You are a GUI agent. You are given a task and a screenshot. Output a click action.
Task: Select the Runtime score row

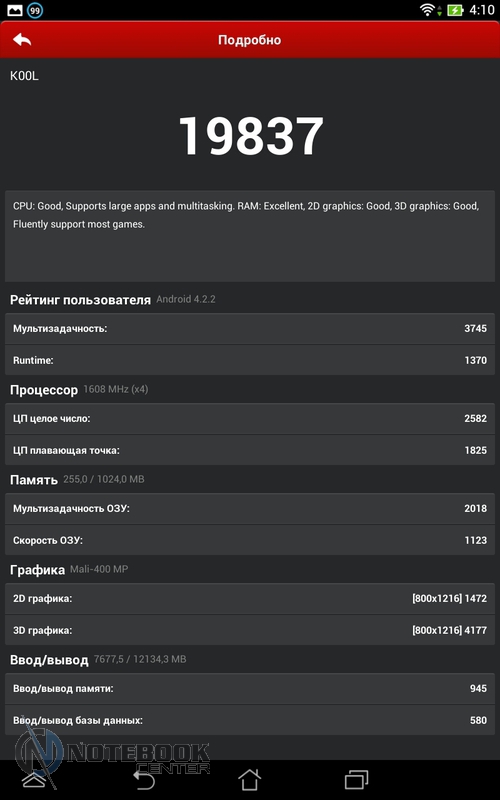(x=249, y=360)
